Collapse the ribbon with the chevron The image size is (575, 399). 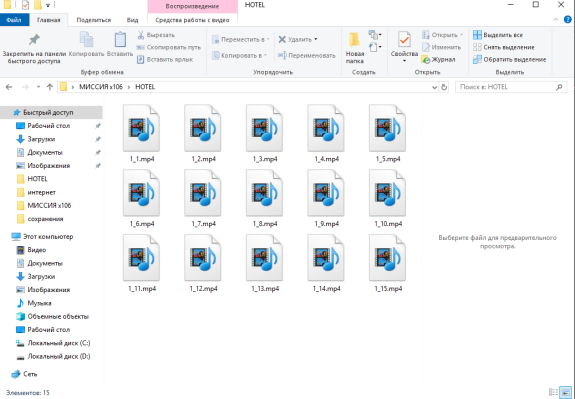coord(556,20)
